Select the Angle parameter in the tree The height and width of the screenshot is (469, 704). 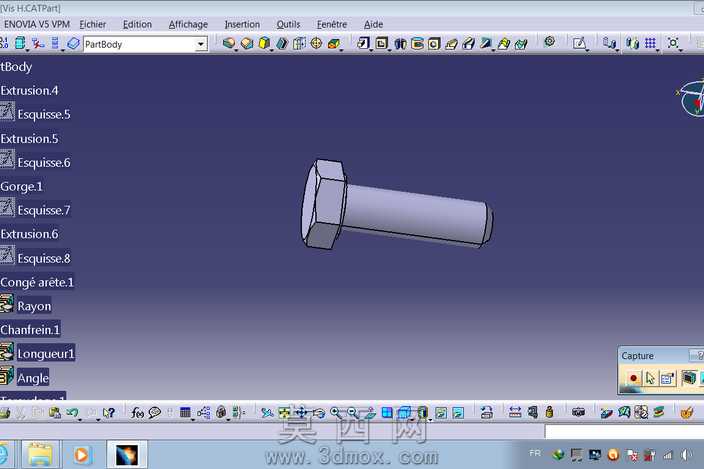coord(33,378)
